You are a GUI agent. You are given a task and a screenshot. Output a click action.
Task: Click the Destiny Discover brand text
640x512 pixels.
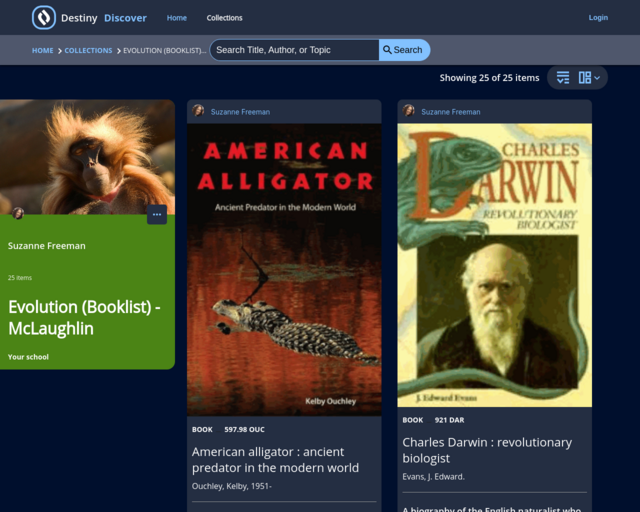coord(104,18)
